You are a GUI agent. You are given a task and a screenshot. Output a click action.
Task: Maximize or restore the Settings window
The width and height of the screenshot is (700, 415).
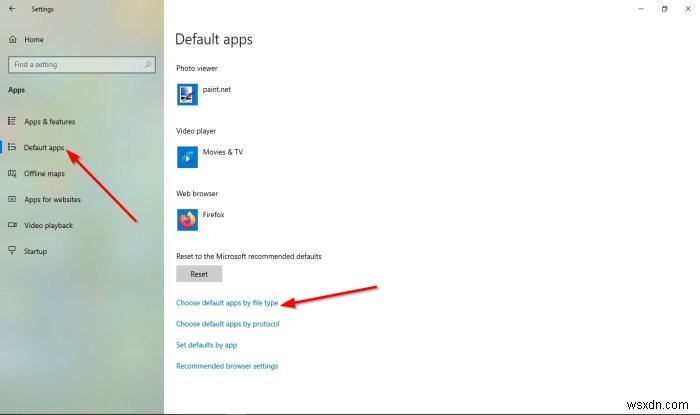pyautogui.click(x=664, y=8)
